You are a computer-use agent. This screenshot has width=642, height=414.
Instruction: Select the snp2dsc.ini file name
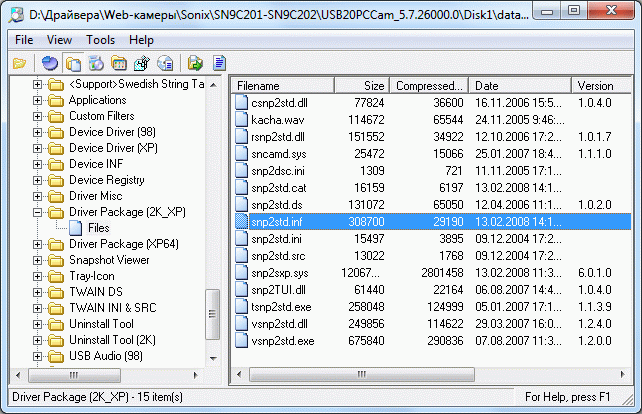coord(278,171)
